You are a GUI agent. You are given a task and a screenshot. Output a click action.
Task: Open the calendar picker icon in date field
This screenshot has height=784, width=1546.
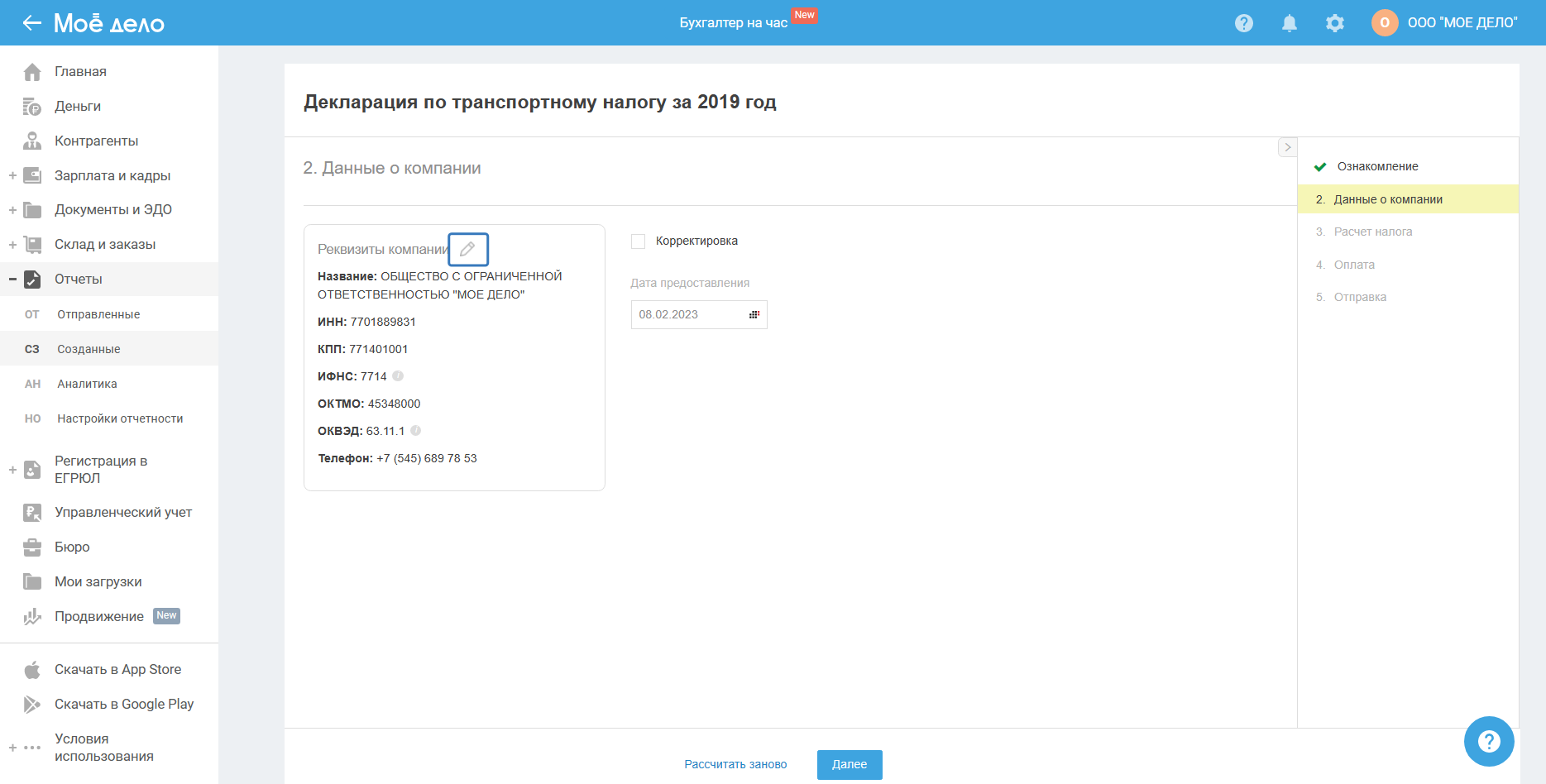tap(754, 315)
